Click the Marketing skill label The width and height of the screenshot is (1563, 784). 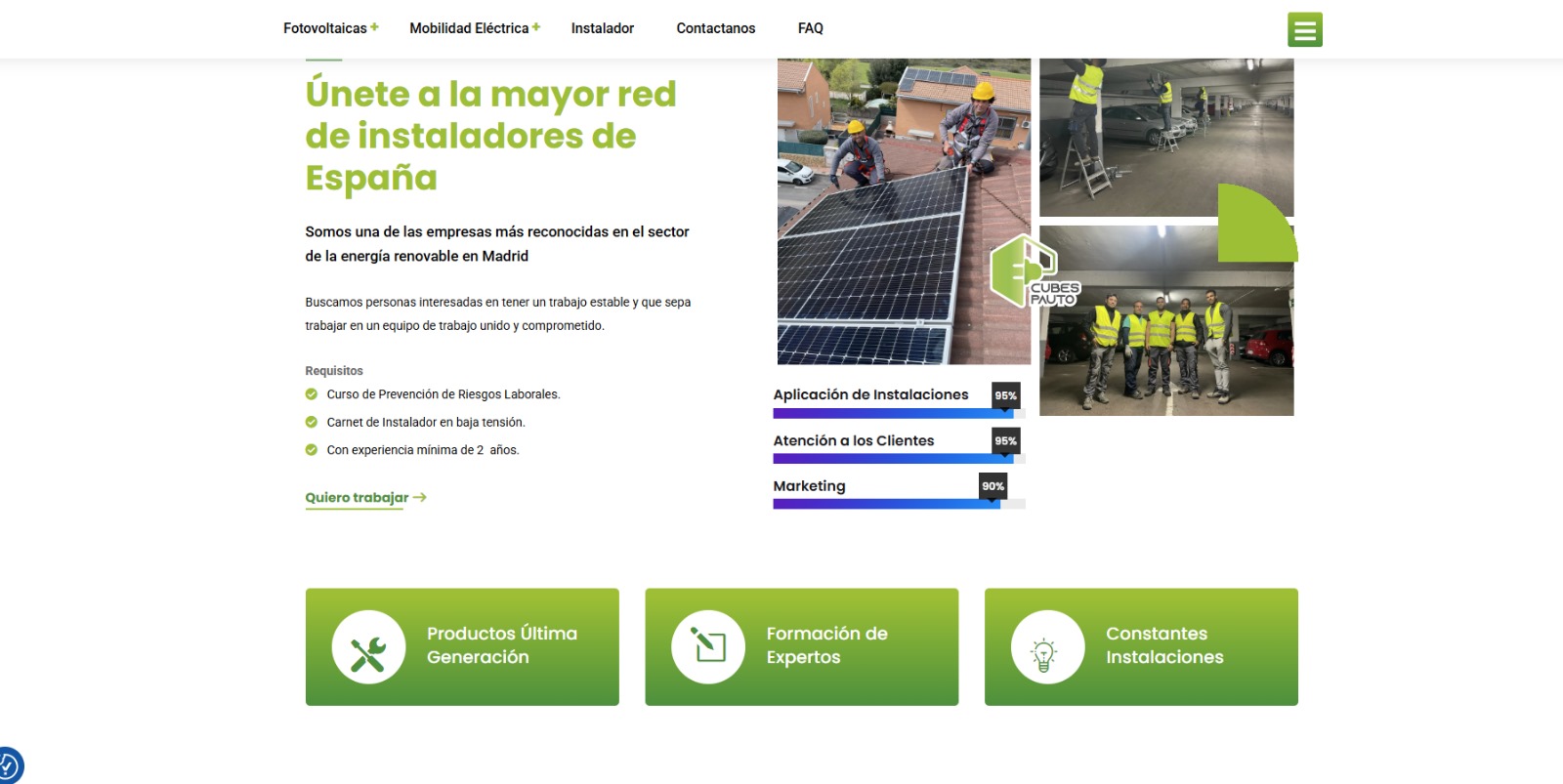point(809,485)
